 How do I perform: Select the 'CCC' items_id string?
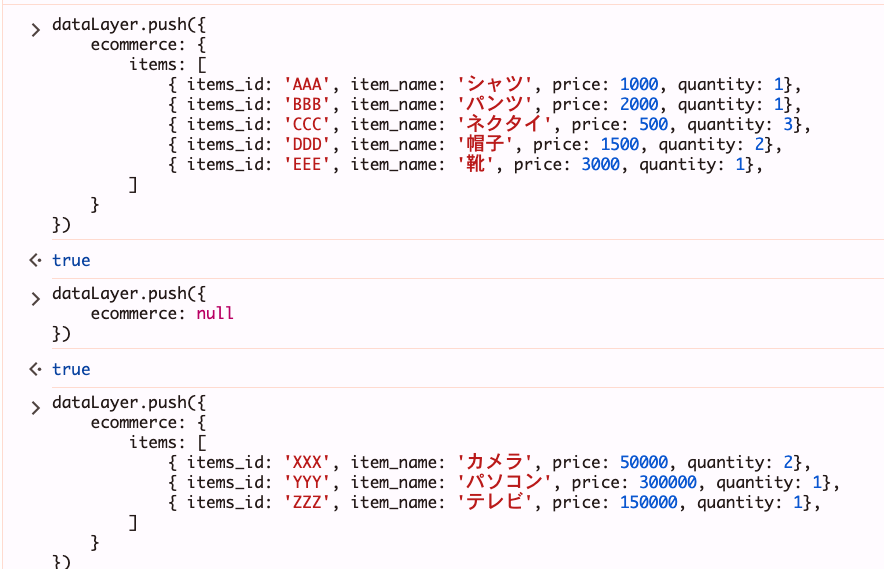(307, 125)
